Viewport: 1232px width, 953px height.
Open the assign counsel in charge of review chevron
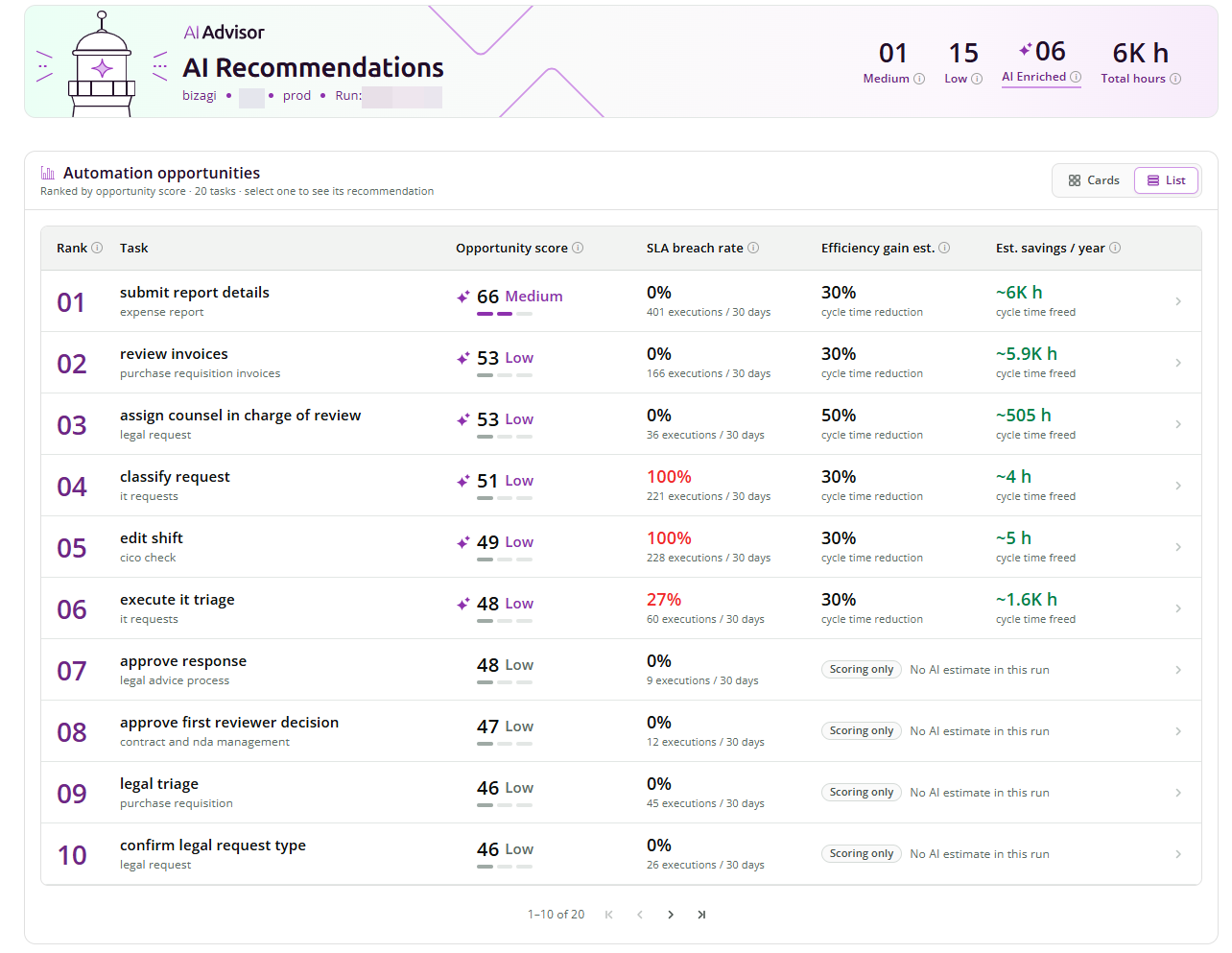(x=1178, y=424)
